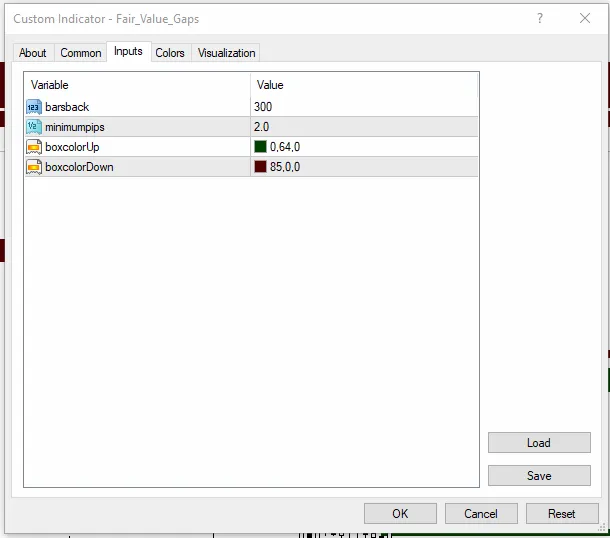Click the barsback variable name
610x538 pixels.
(x=67, y=107)
